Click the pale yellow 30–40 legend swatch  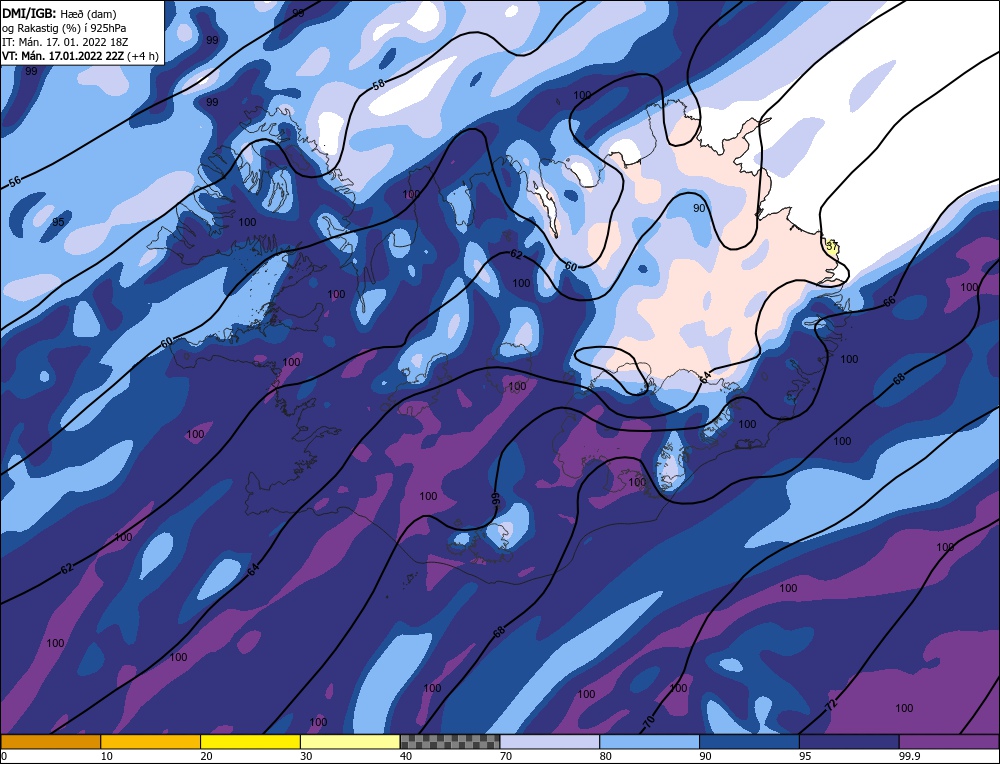pos(350,741)
